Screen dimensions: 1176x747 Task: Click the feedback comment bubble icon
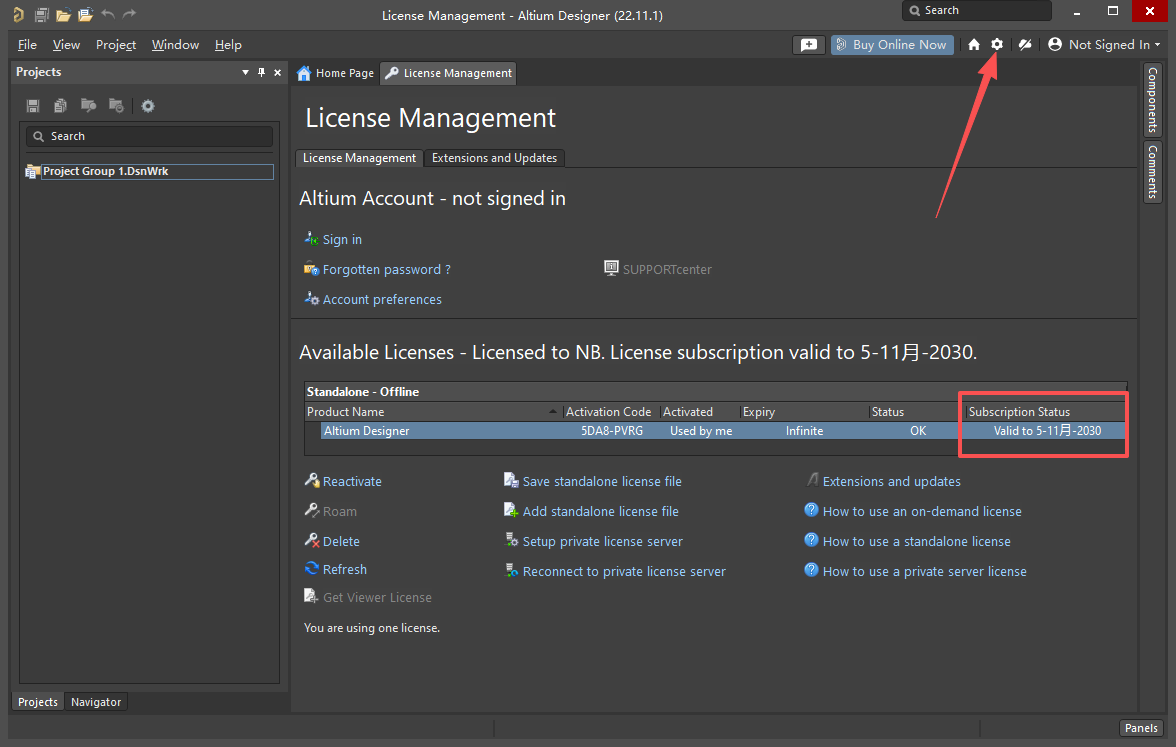click(x=808, y=44)
